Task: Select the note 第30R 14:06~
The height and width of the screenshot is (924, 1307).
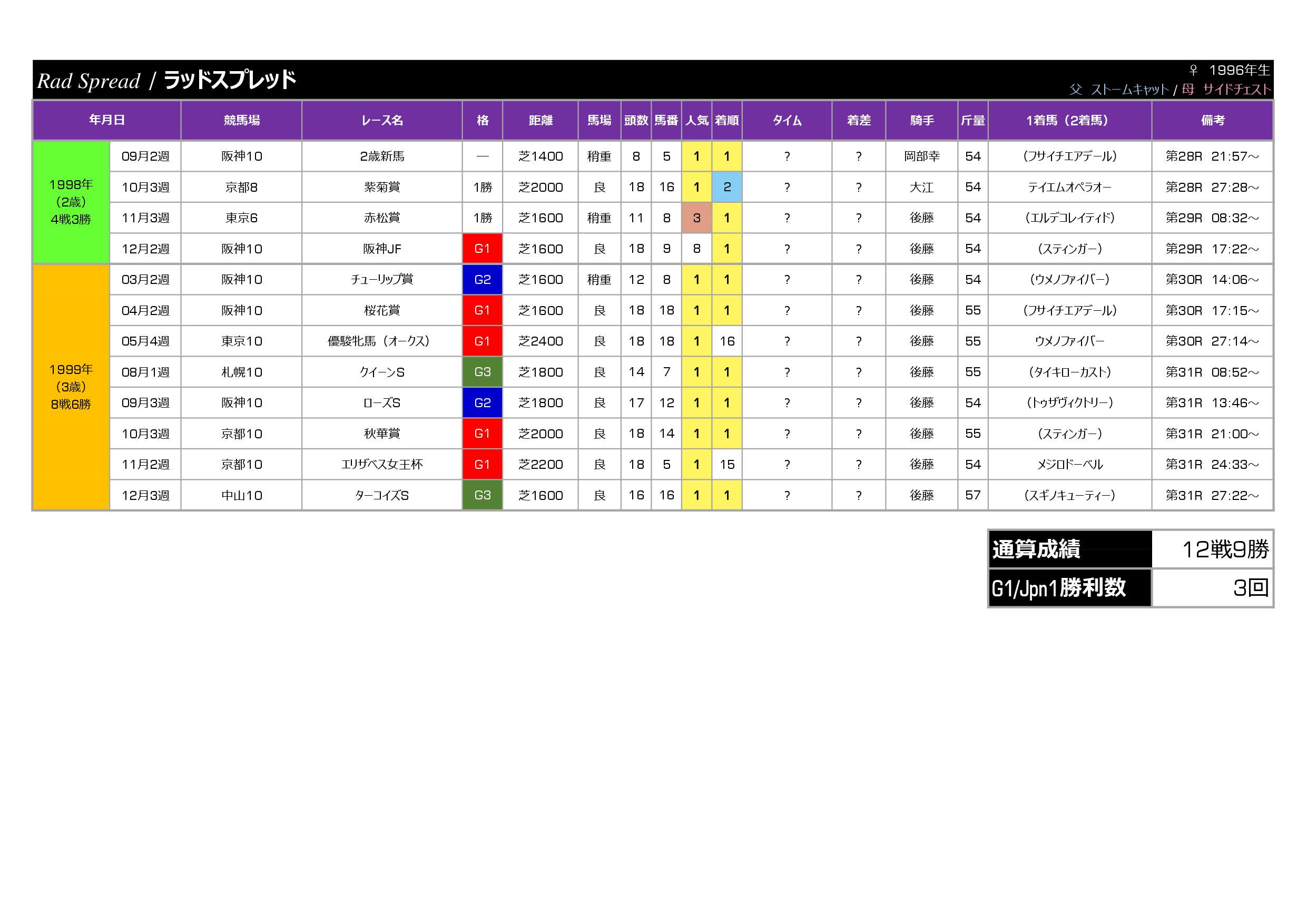Action: tap(1213, 280)
